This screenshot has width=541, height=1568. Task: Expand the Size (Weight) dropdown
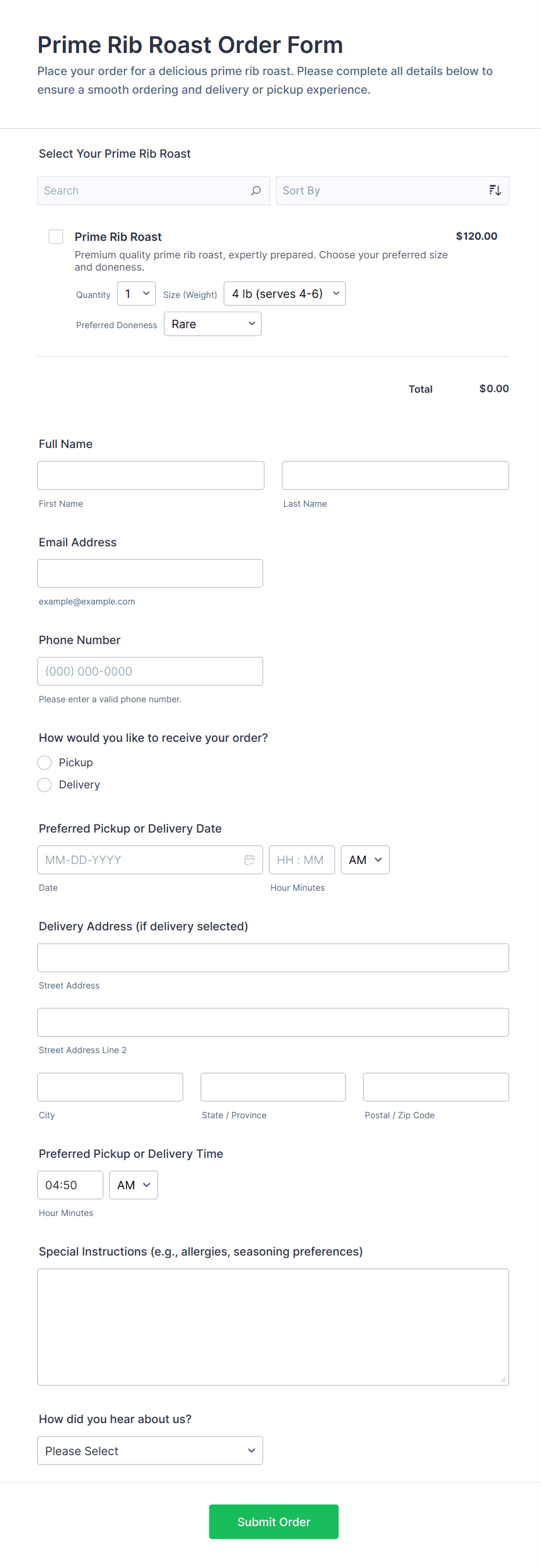(x=284, y=293)
